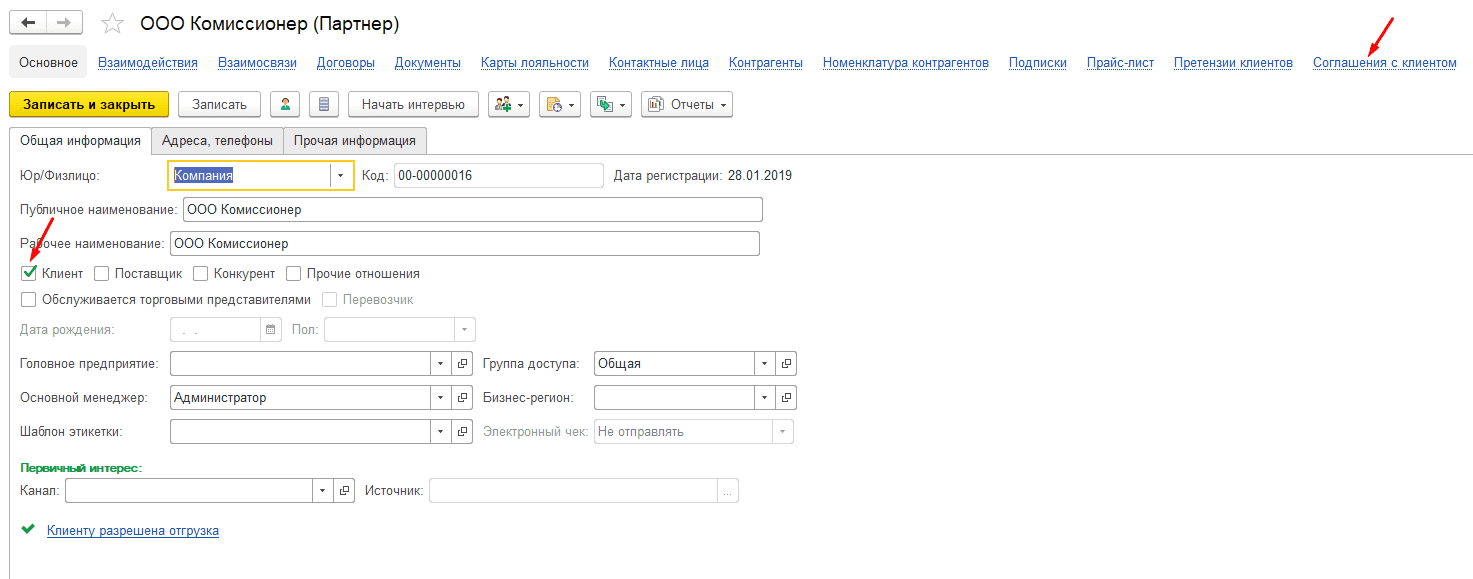1473x579 pixels.
Task: Open Соглашения с клиентом link
Action: click(1384, 63)
